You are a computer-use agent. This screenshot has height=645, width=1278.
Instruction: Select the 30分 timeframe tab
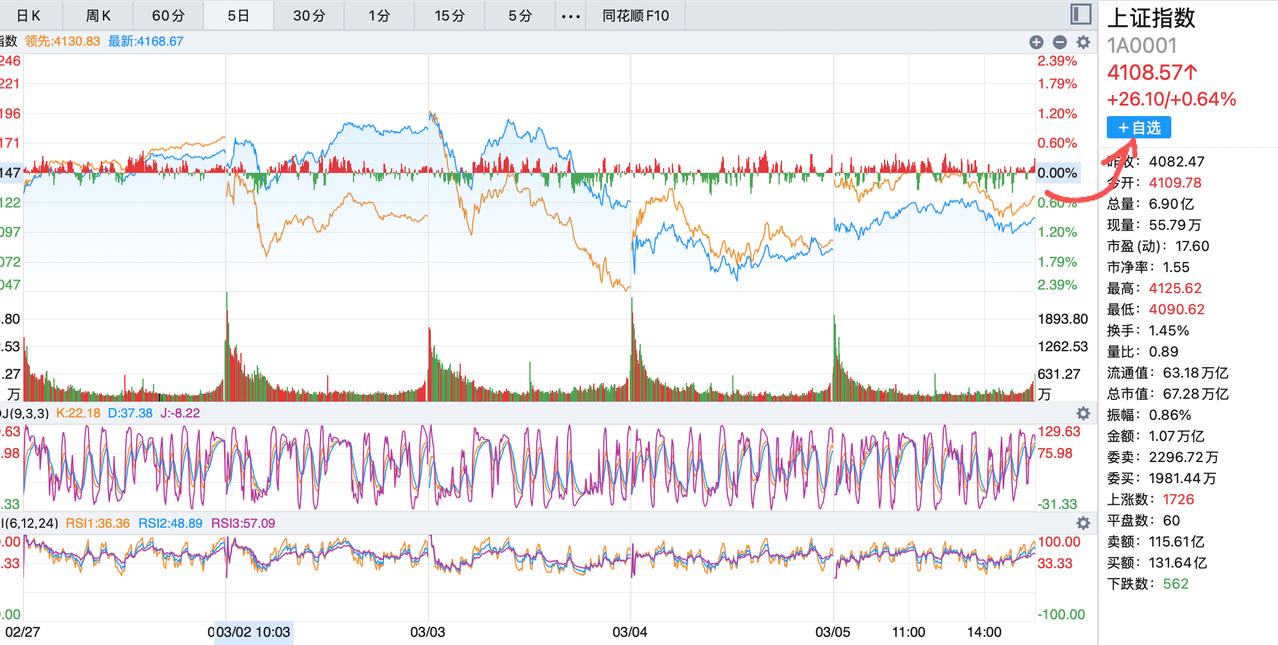click(x=309, y=16)
